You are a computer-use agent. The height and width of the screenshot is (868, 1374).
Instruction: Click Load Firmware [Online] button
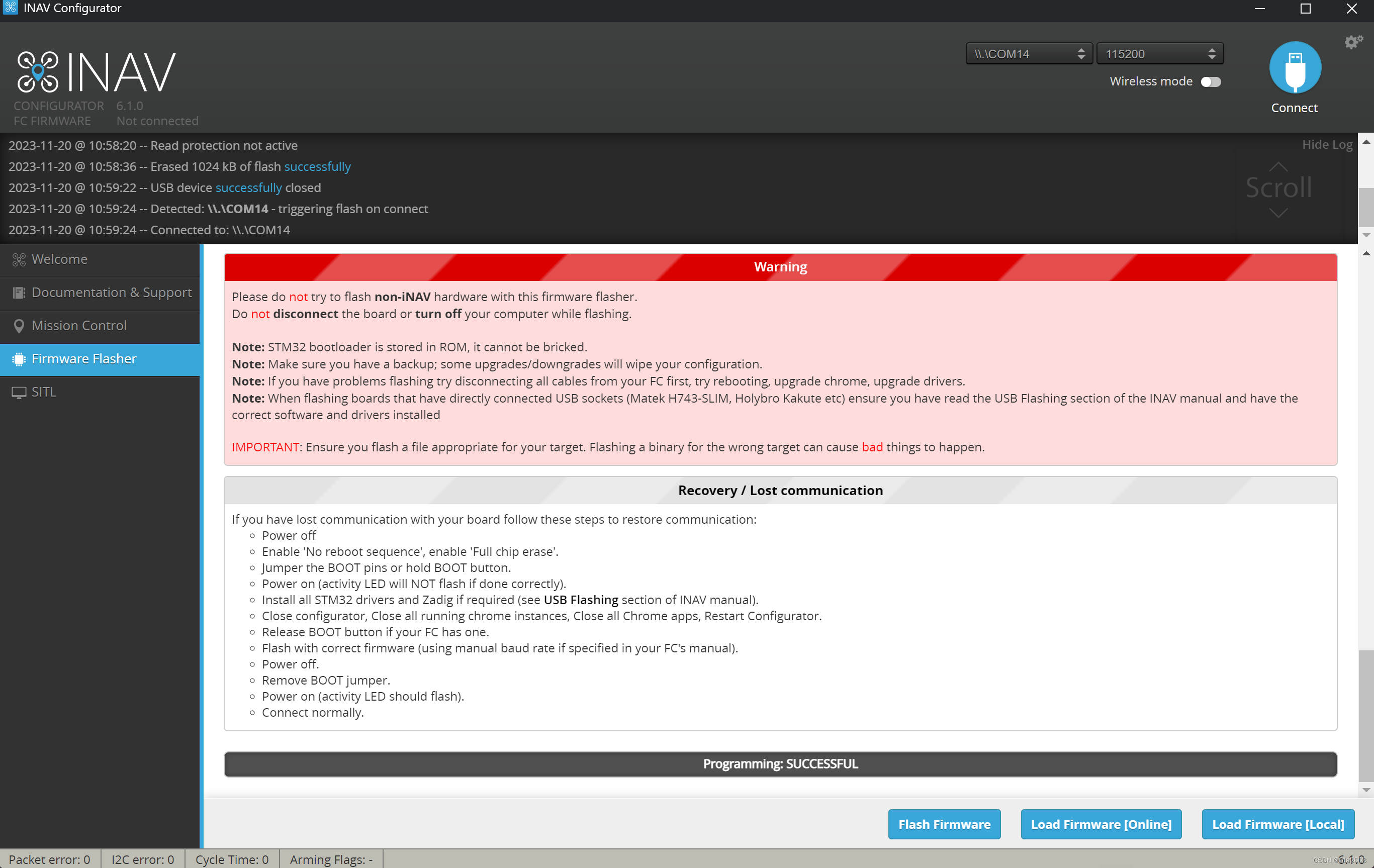pyautogui.click(x=1101, y=824)
